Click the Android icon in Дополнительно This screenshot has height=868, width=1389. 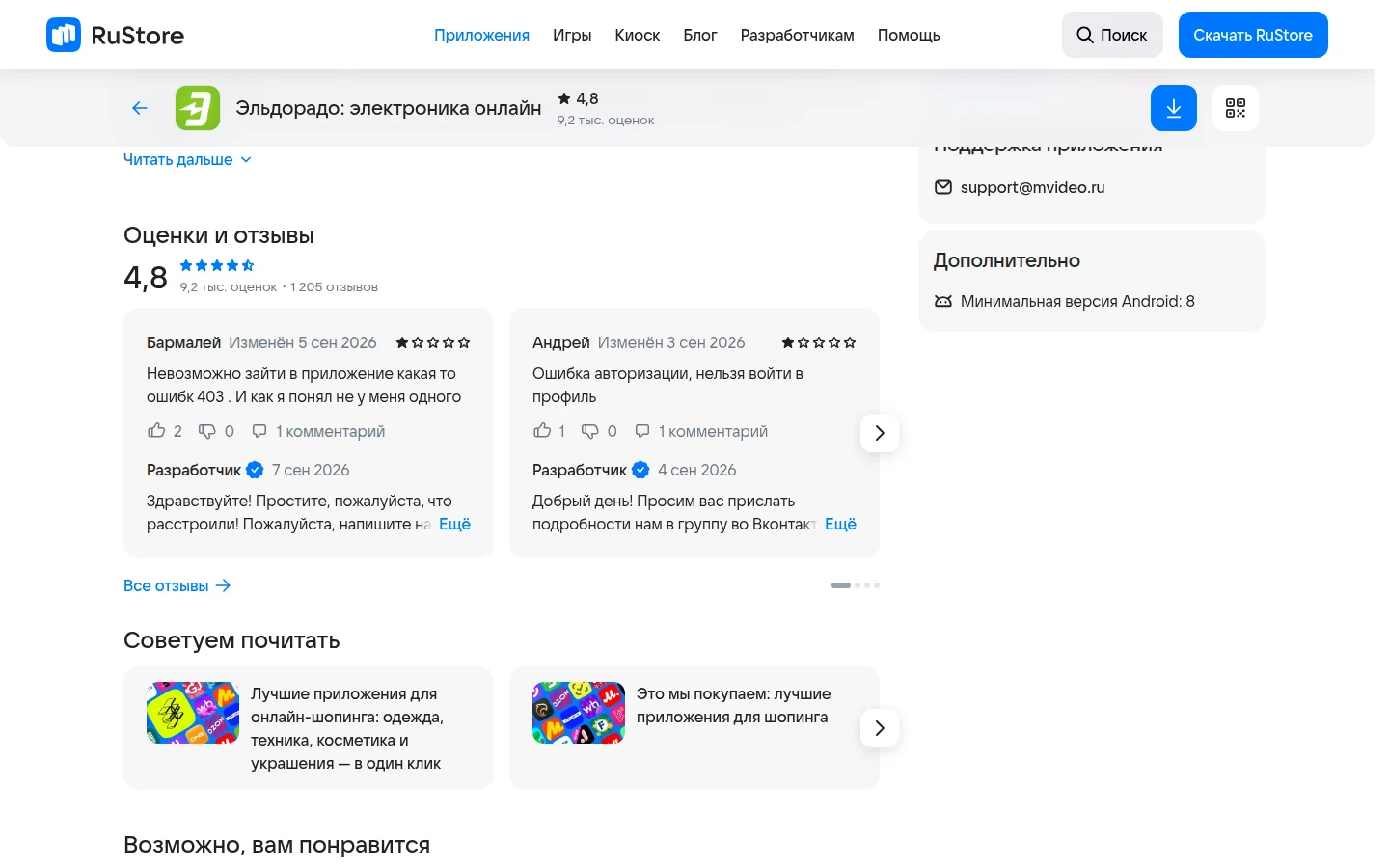(943, 301)
